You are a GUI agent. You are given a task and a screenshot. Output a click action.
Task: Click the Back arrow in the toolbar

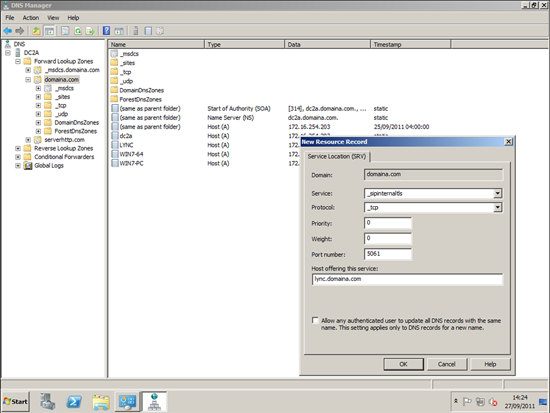coord(7,31)
